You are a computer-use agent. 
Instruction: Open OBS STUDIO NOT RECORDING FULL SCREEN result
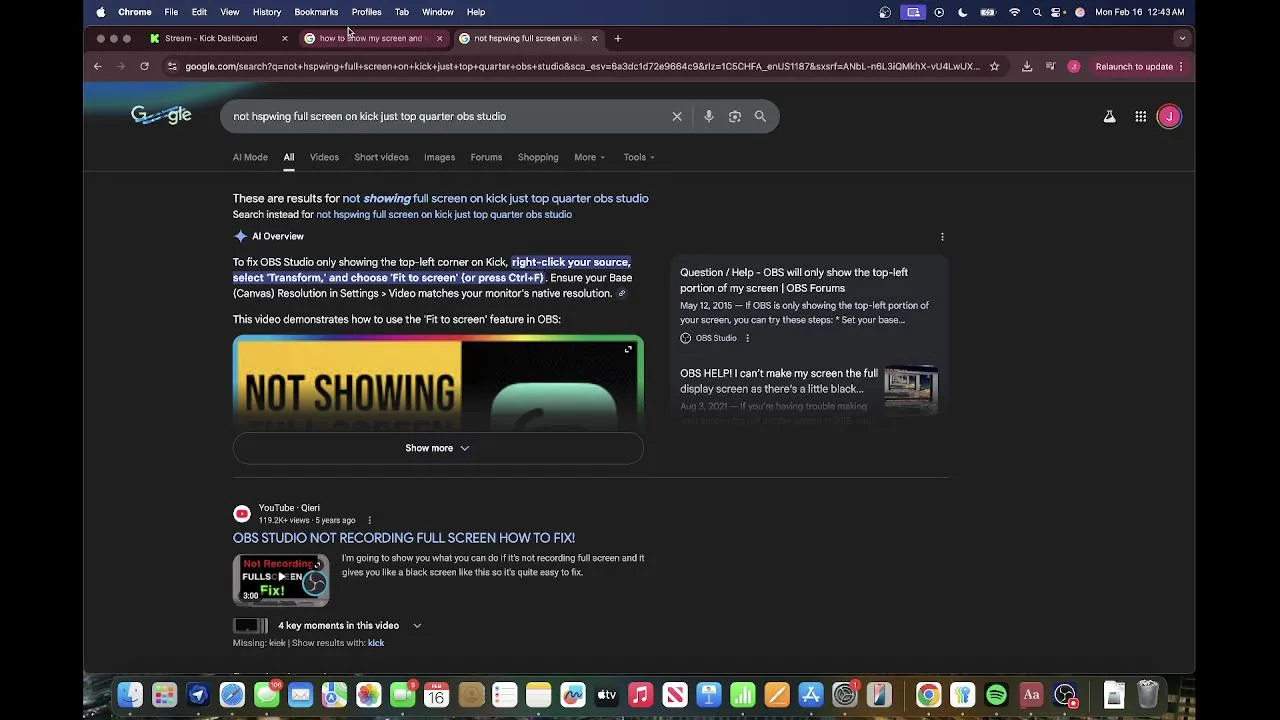pyautogui.click(x=404, y=538)
